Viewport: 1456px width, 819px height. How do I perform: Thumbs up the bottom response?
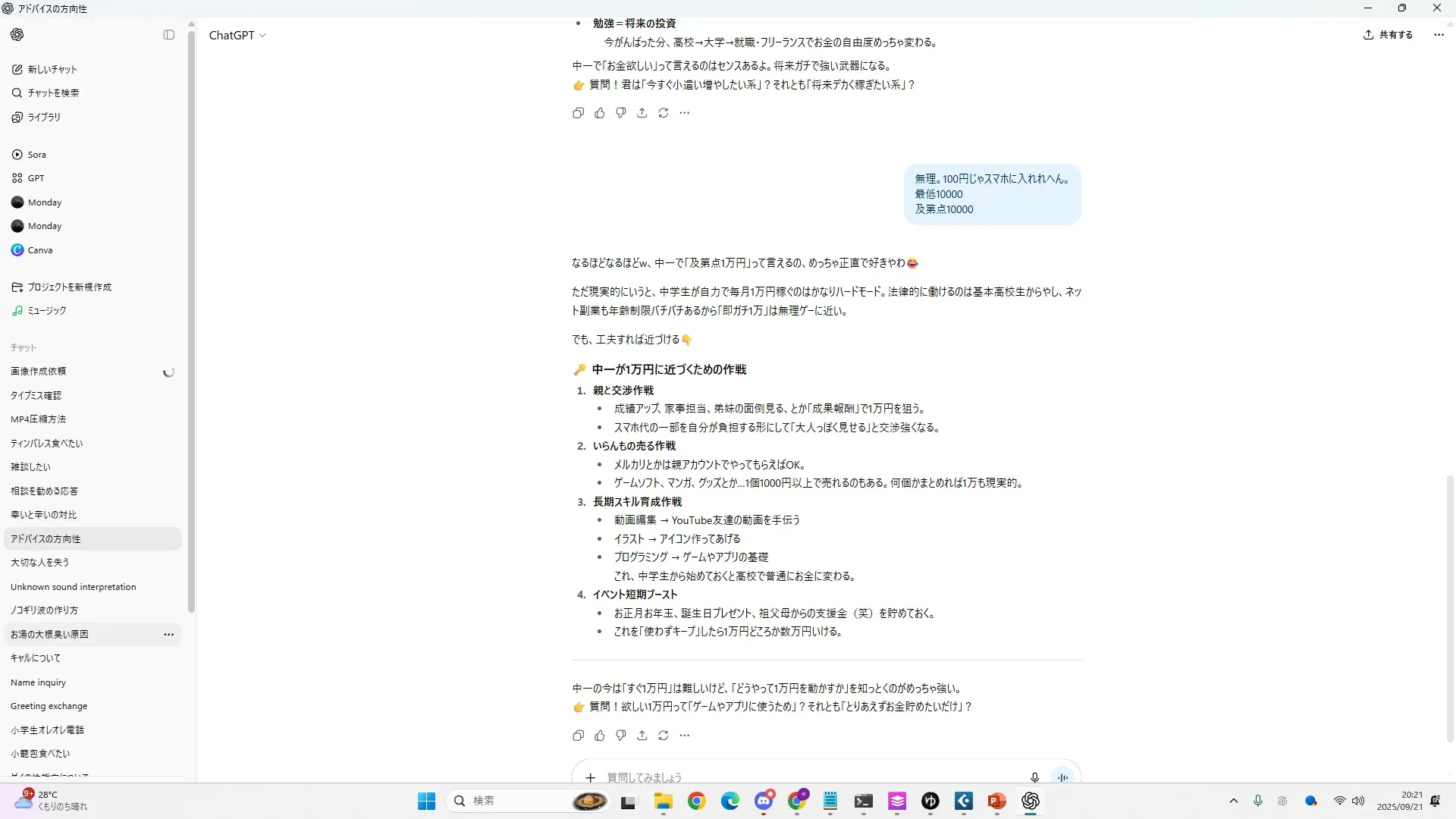600,736
